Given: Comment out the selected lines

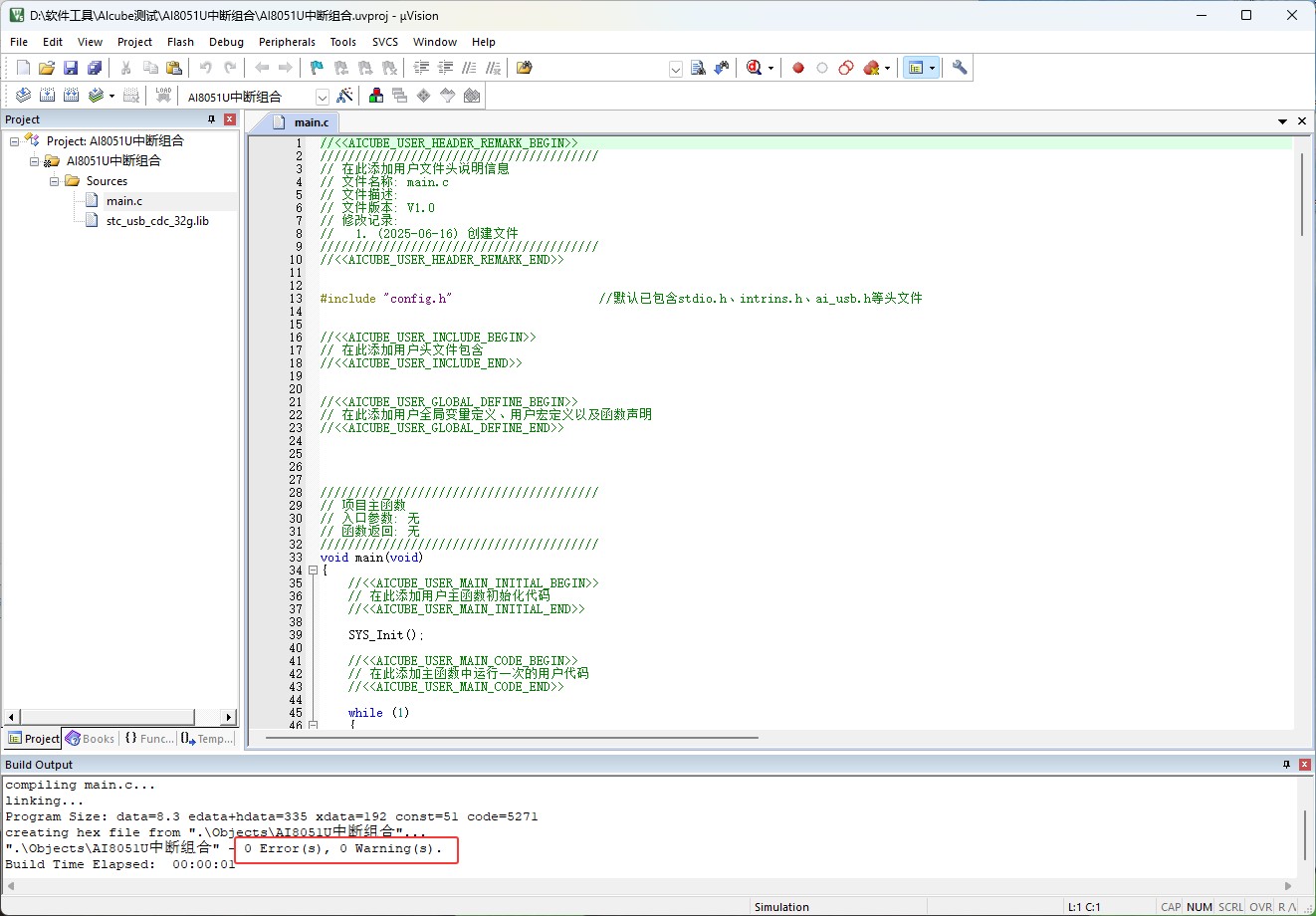Looking at the screenshot, I should point(469,68).
